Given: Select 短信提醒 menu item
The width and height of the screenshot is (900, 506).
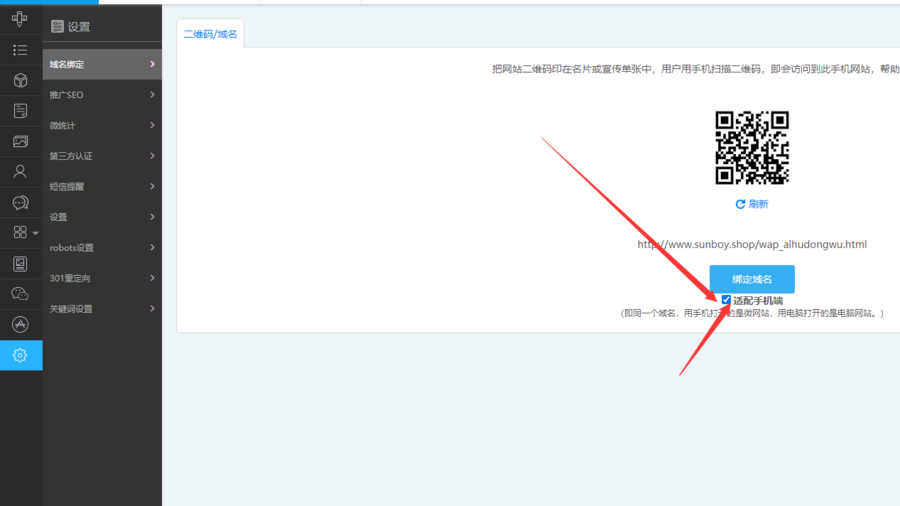Looking at the screenshot, I should [x=102, y=186].
